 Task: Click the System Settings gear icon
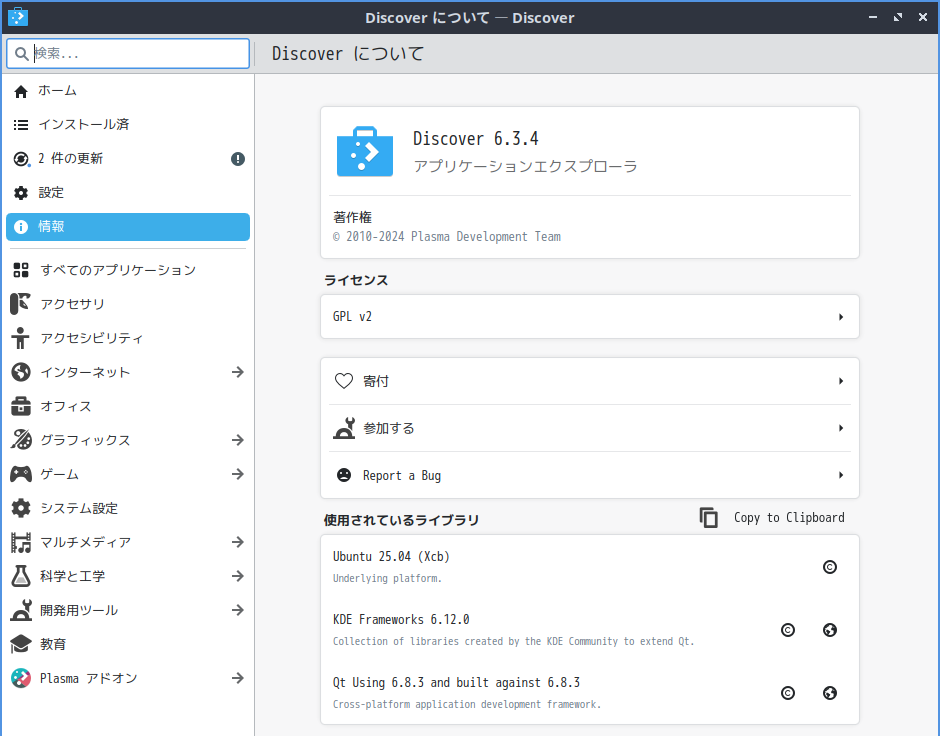pyautogui.click(x=21, y=508)
